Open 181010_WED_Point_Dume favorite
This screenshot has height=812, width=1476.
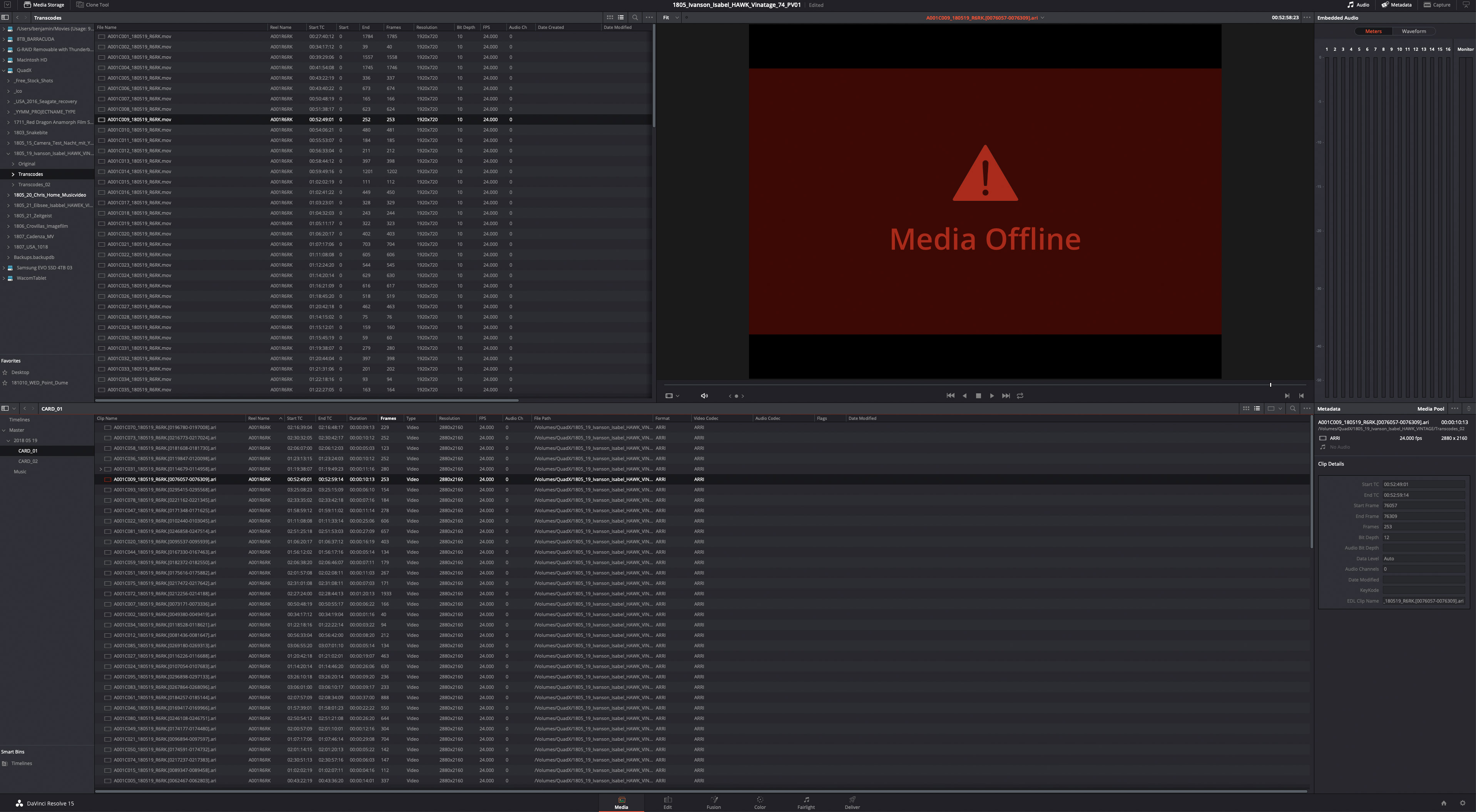coord(40,383)
